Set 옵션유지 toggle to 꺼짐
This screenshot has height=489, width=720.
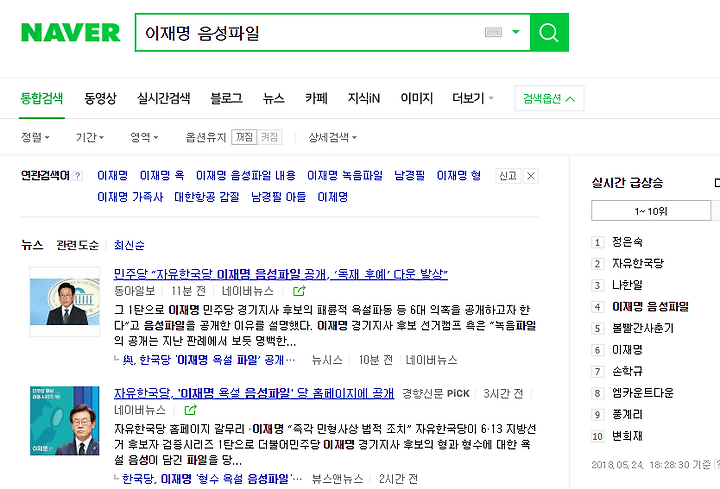244,137
